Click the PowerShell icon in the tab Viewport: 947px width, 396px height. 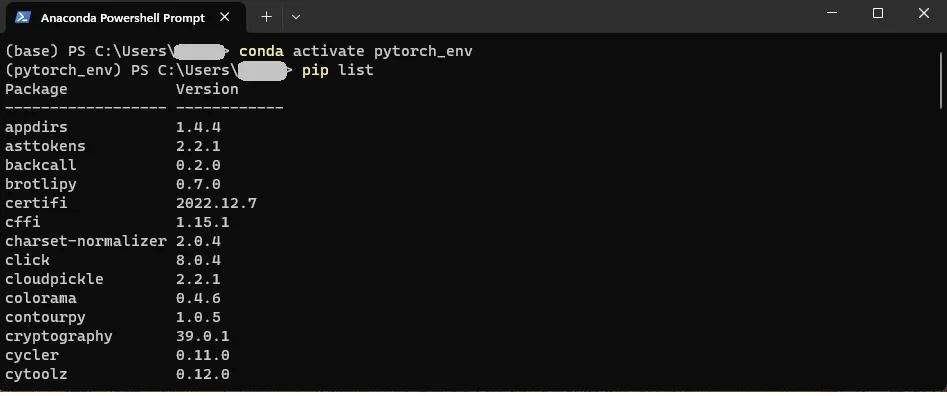(23, 17)
